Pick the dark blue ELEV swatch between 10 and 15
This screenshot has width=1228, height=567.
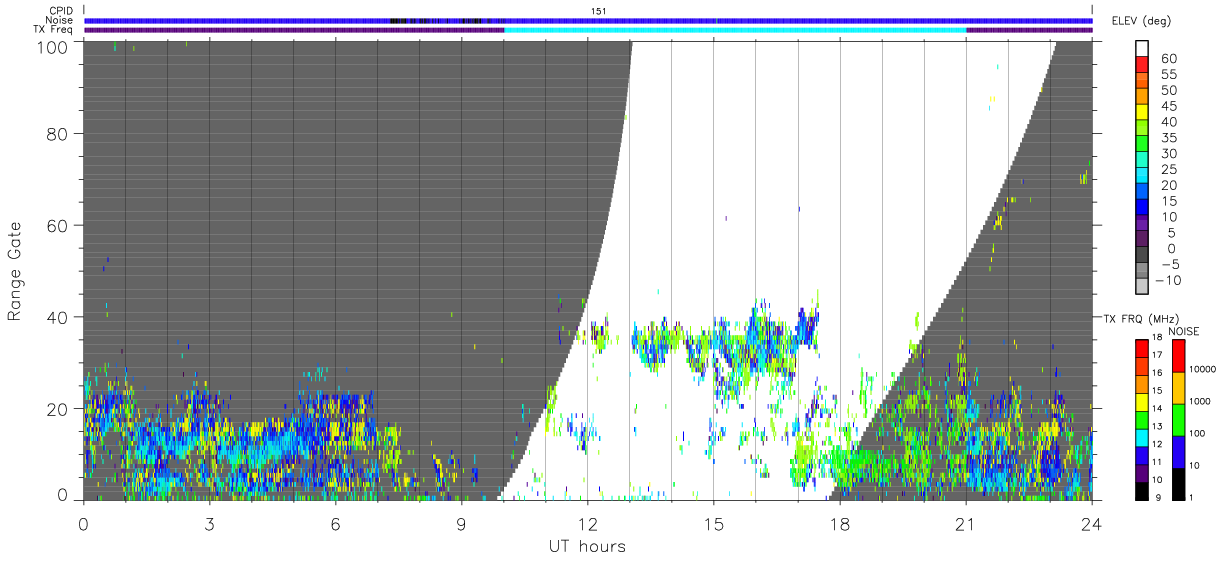(1144, 209)
